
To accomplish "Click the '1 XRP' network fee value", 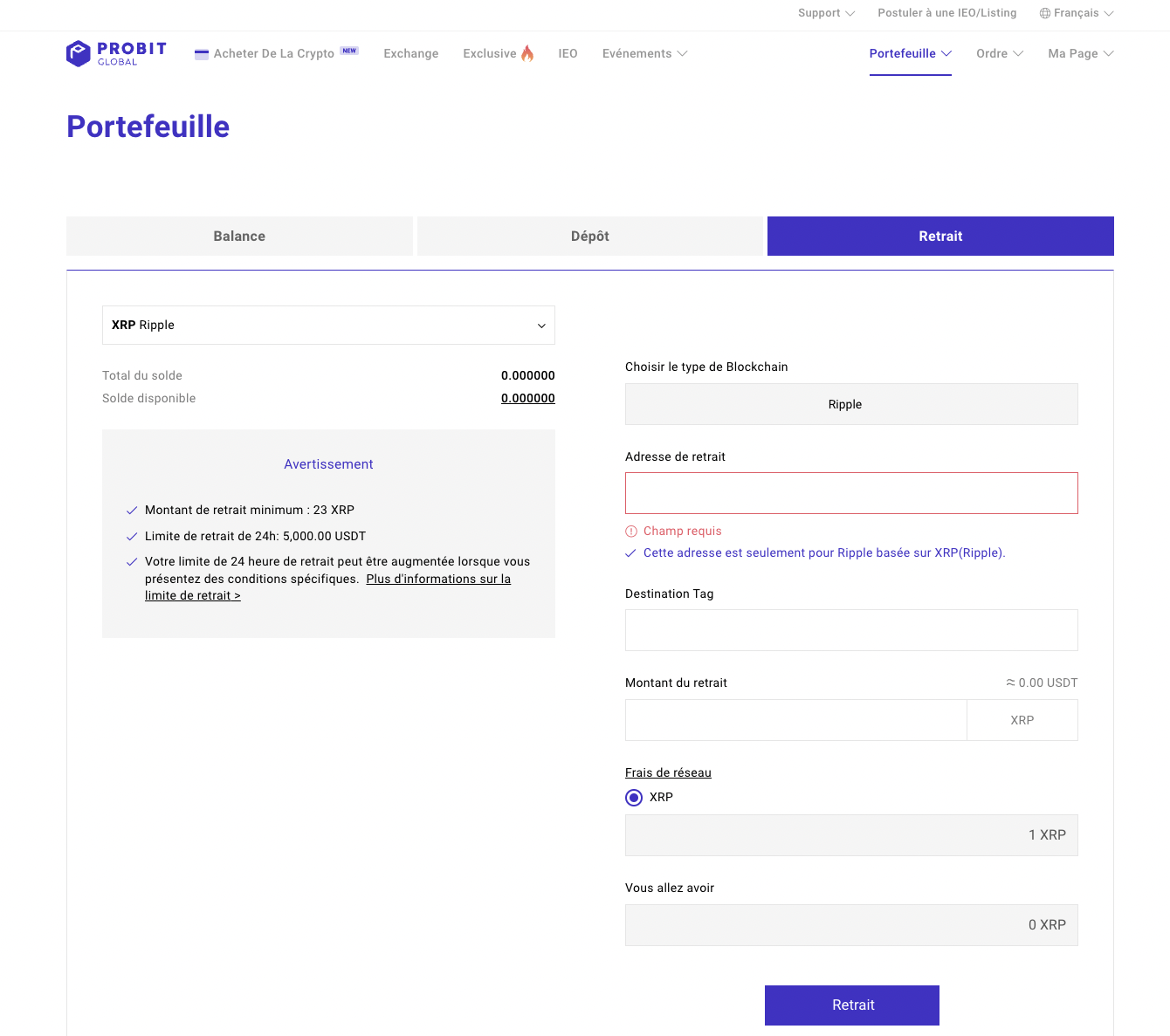I will click(x=1047, y=835).
